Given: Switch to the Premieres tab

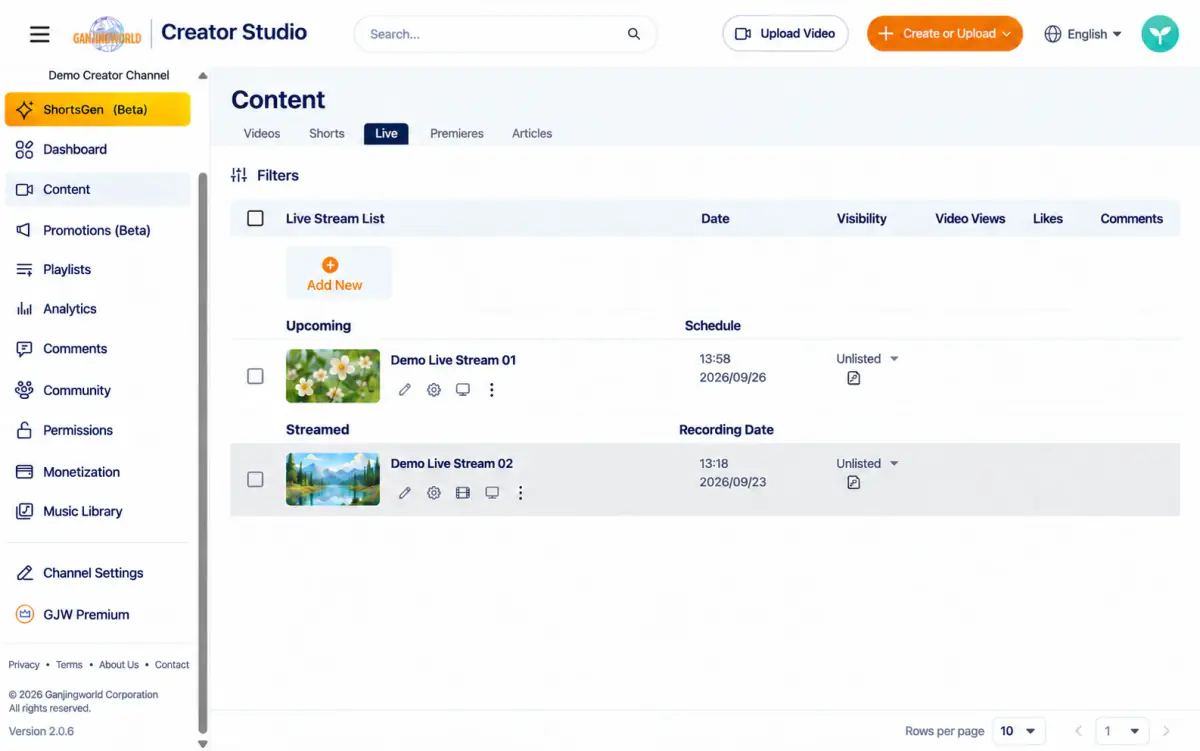Looking at the screenshot, I should coord(457,134).
